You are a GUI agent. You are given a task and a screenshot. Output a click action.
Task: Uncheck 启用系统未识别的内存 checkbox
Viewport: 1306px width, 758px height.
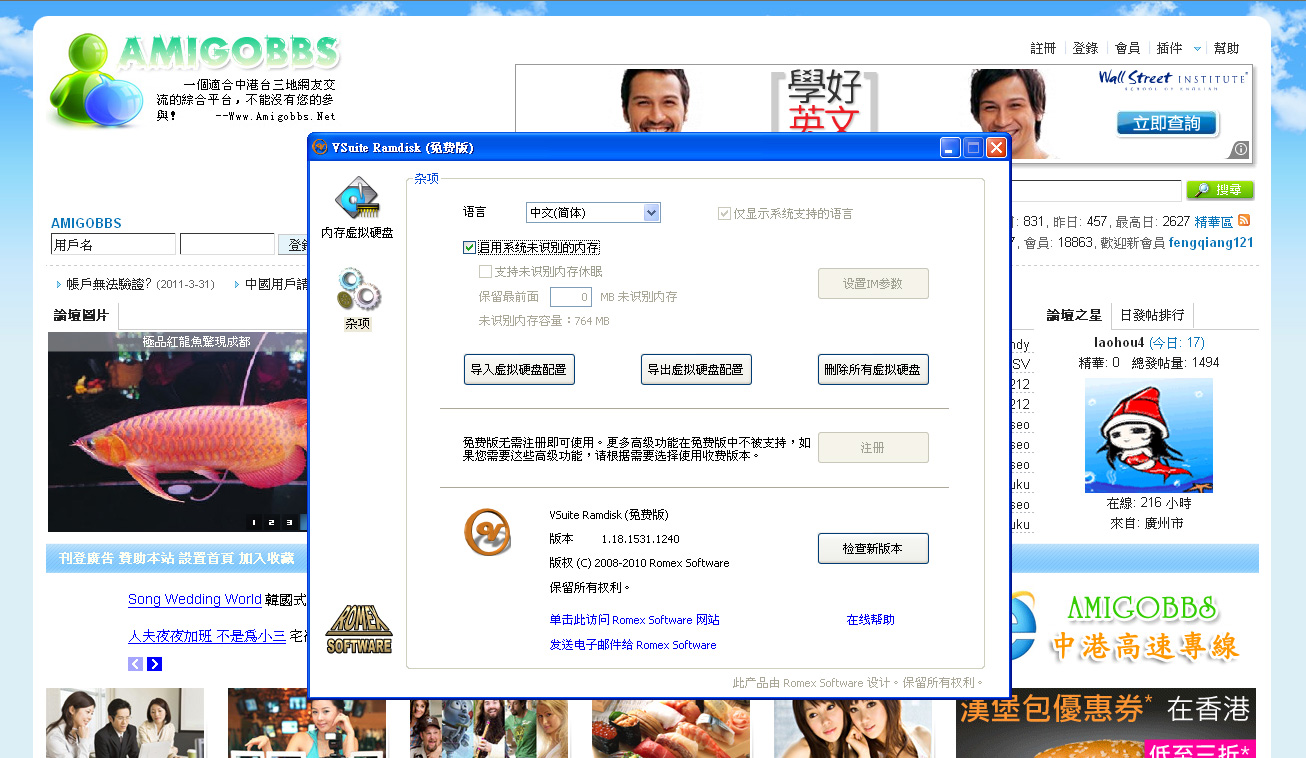pyautogui.click(x=470, y=247)
